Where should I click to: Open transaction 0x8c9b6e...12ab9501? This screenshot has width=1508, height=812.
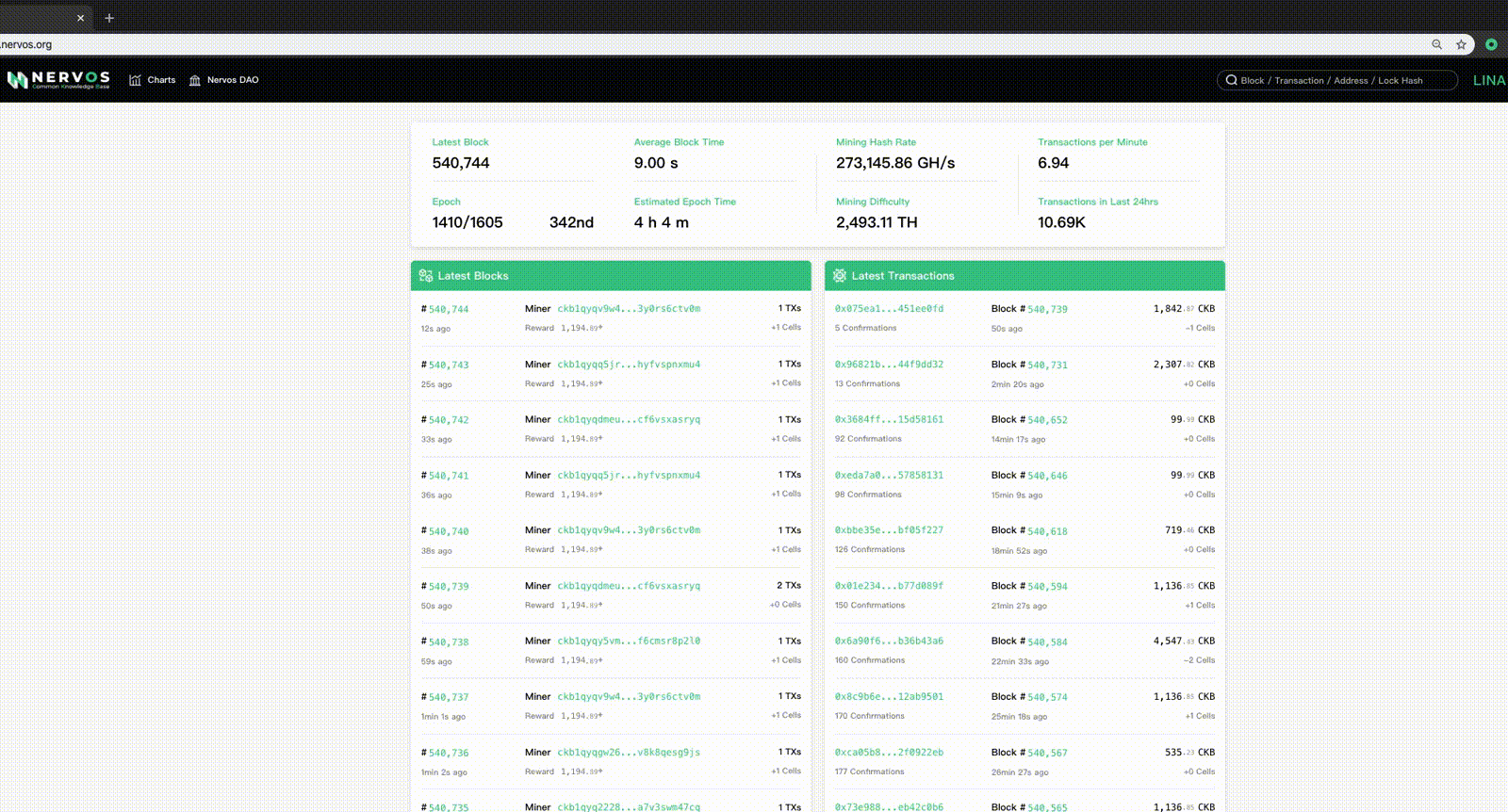889,696
